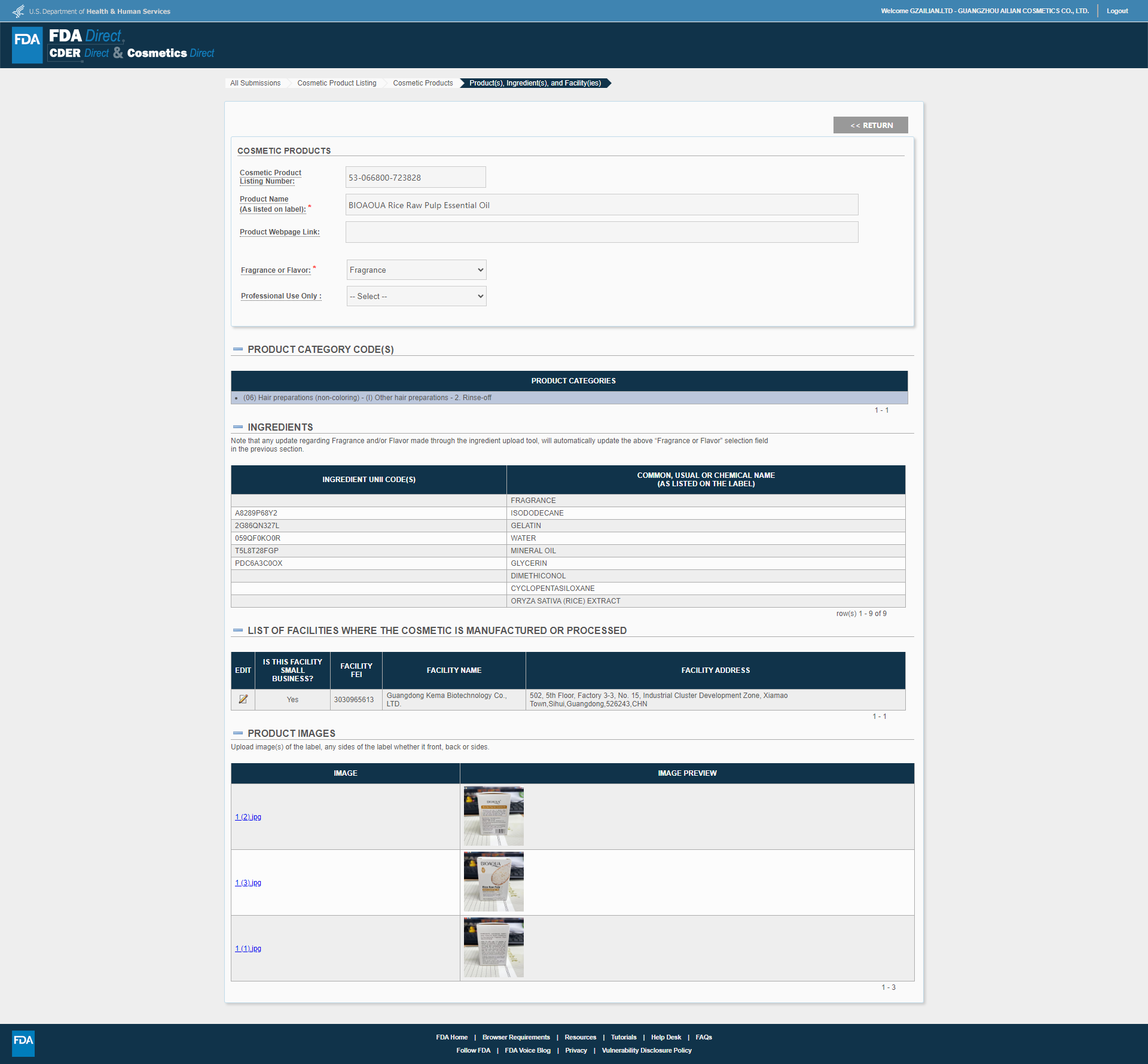Open Cosmetic Products breadcrumb

[x=423, y=83]
